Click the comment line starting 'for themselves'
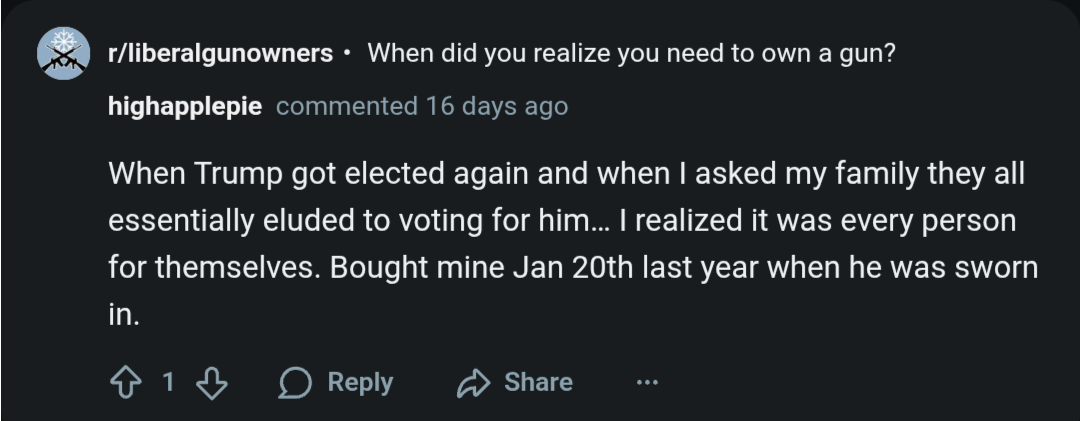The height and width of the screenshot is (421, 1080). (573, 267)
